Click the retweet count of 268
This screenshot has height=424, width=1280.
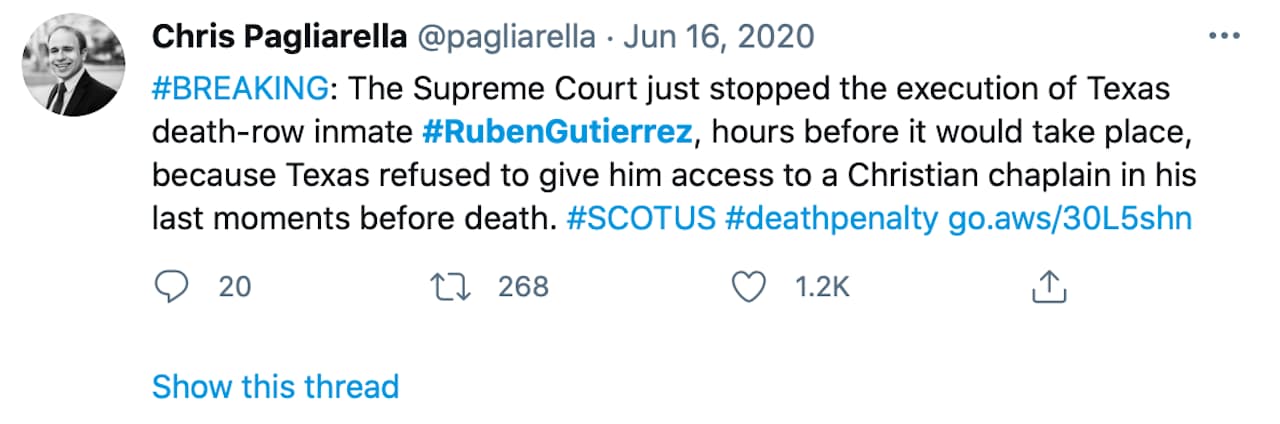coord(523,288)
